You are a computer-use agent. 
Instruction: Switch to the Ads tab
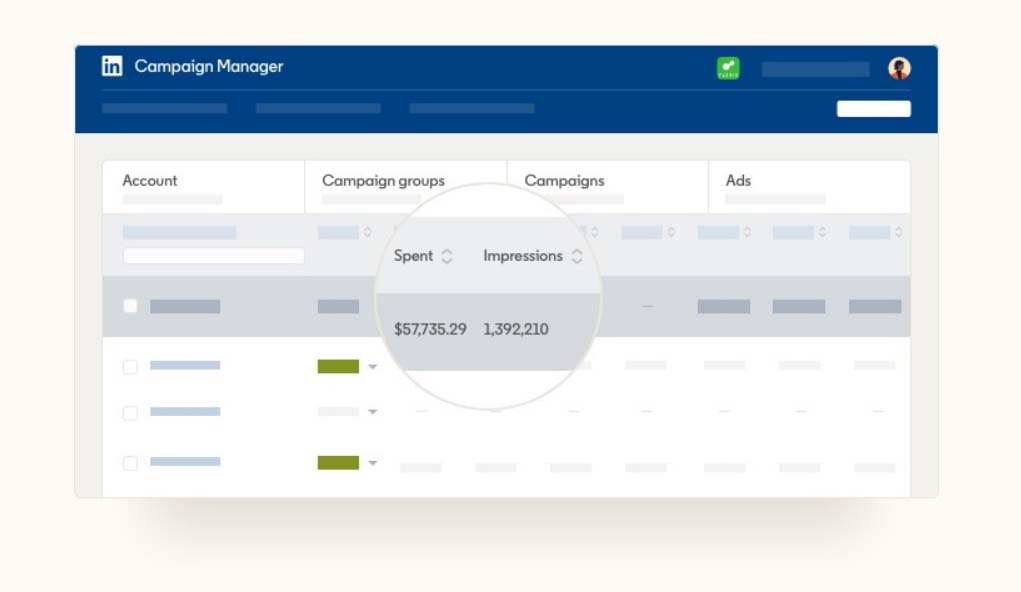[x=809, y=187]
